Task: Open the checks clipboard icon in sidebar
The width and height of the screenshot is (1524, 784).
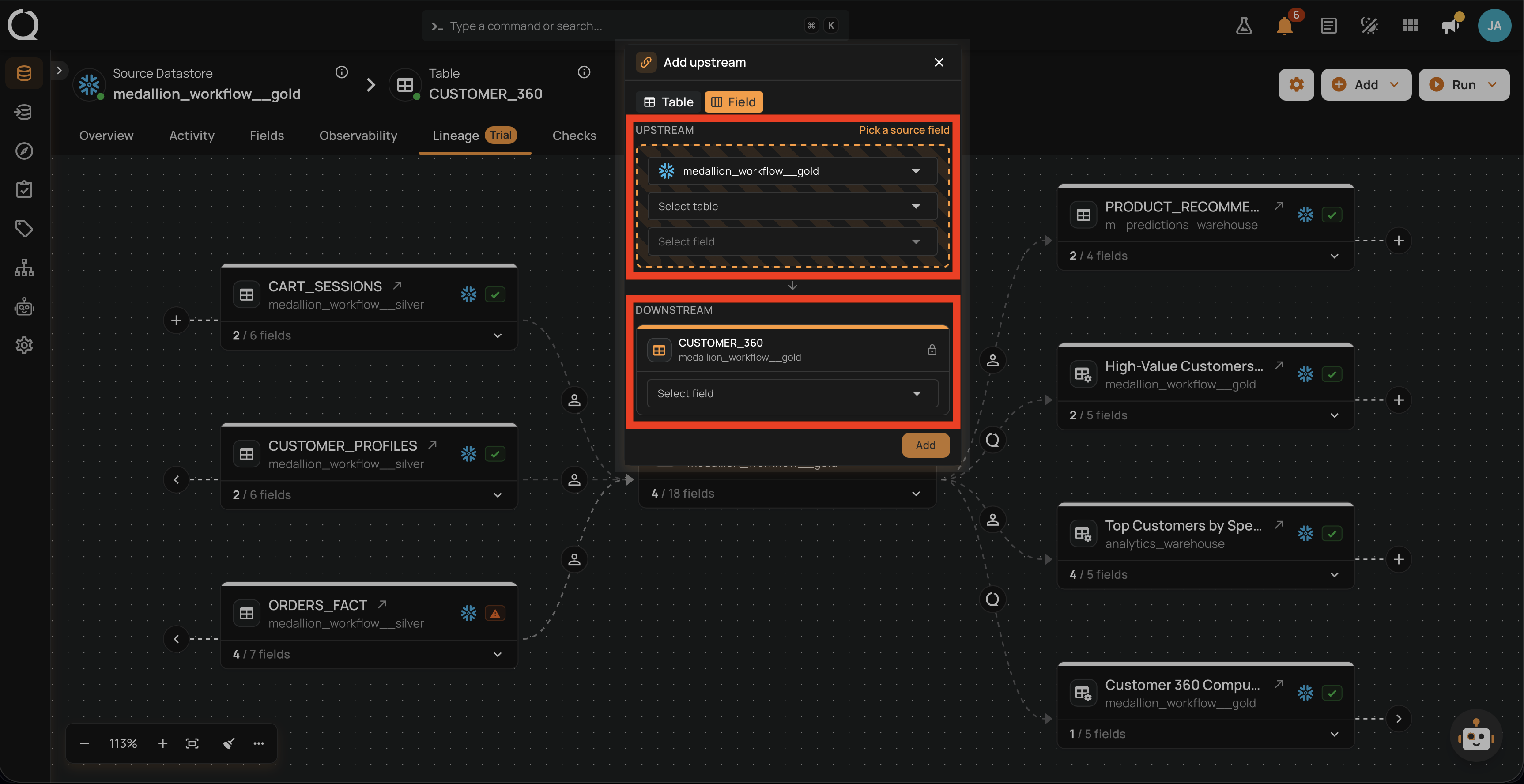Action: pos(24,189)
